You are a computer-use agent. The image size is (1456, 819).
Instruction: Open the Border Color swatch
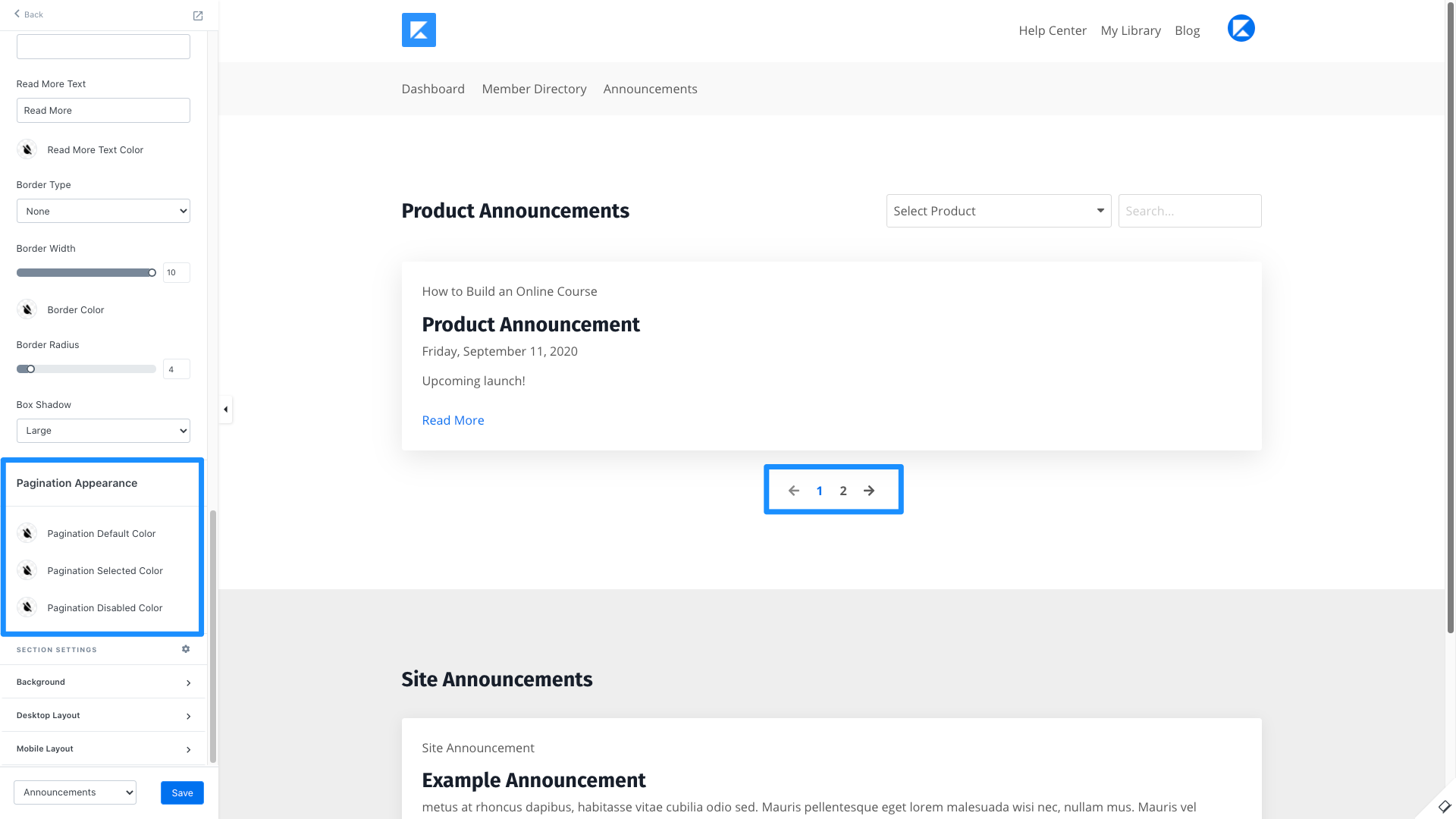pos(27,309)
